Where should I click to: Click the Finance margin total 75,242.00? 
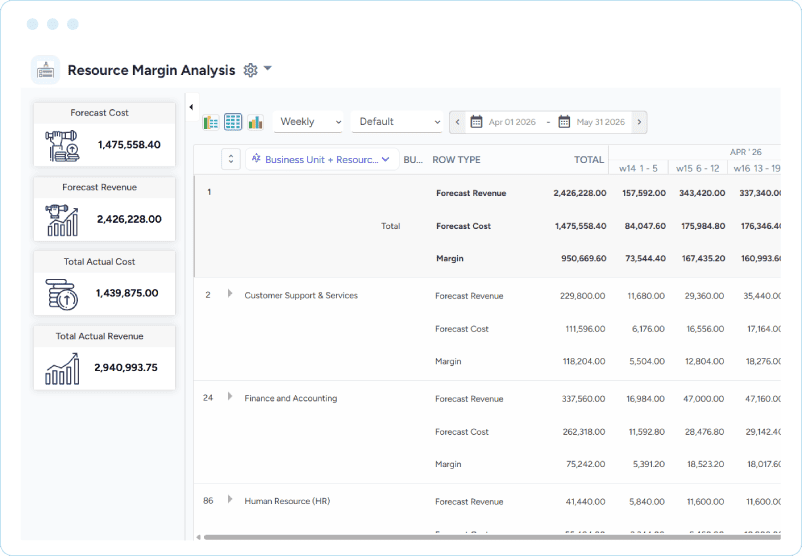(x=586, y=464)
